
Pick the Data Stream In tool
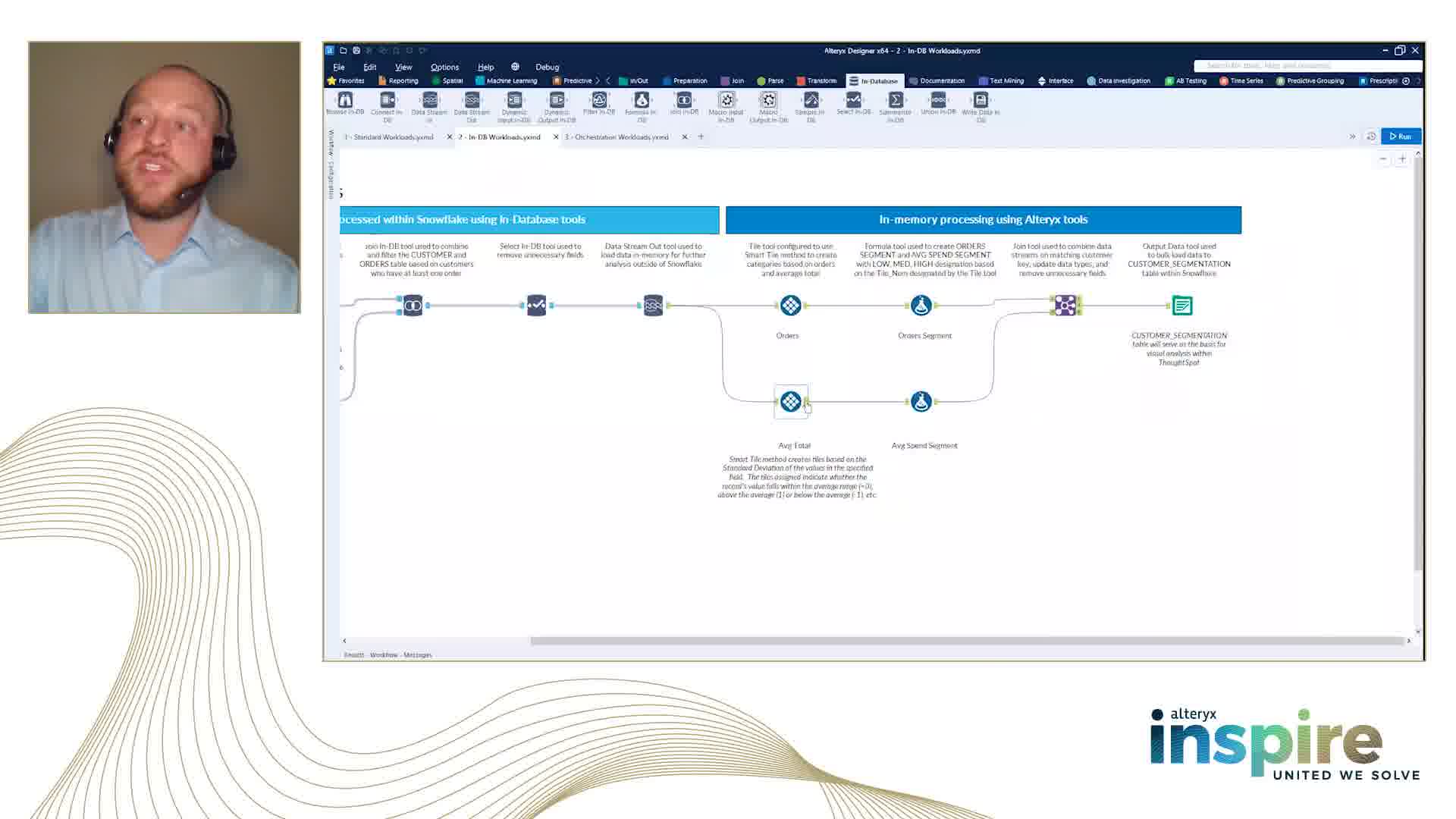tap(429, 107)
